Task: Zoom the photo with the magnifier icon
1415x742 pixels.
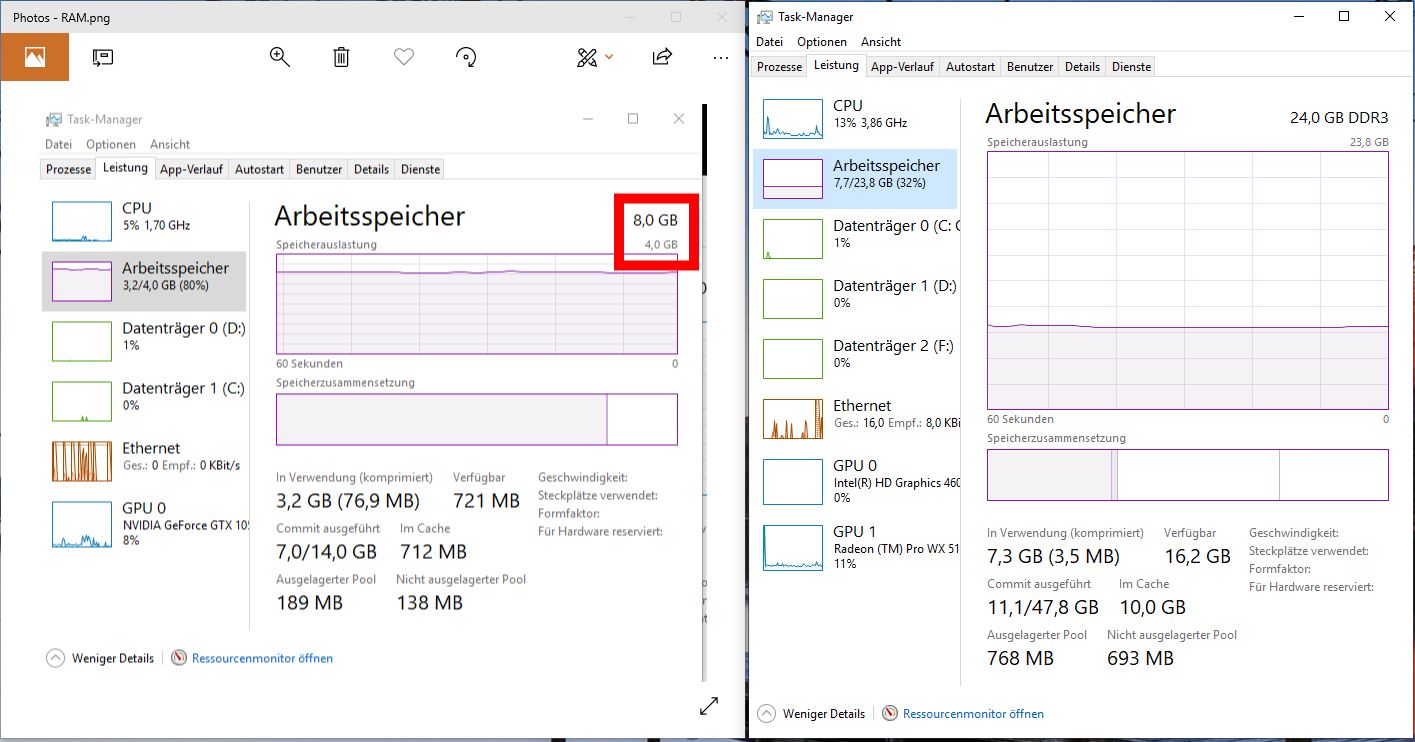Action: coord(280,57)
